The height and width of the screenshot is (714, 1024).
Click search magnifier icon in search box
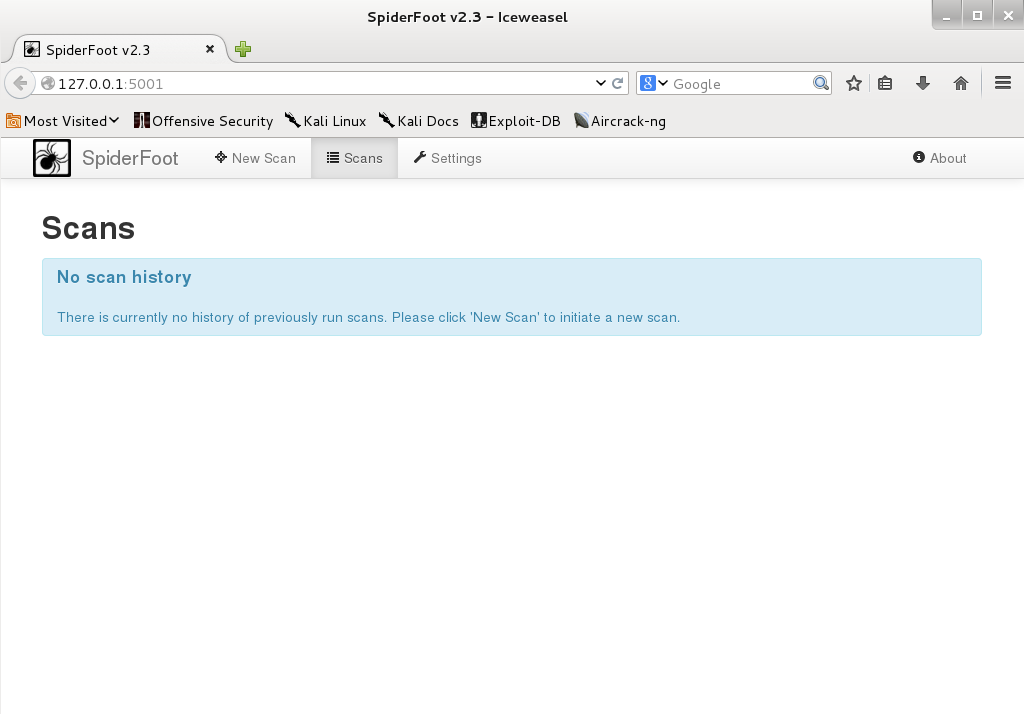821,84
